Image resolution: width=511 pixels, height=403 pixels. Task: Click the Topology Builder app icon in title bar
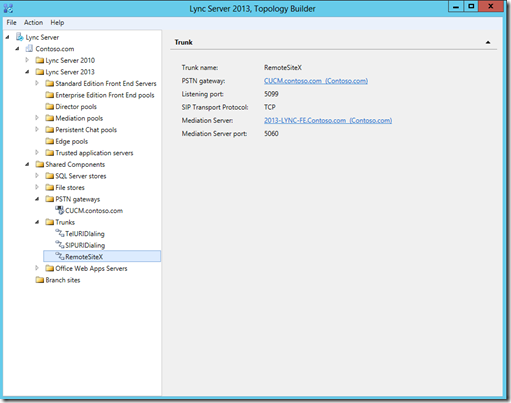(x=8, y=8)
